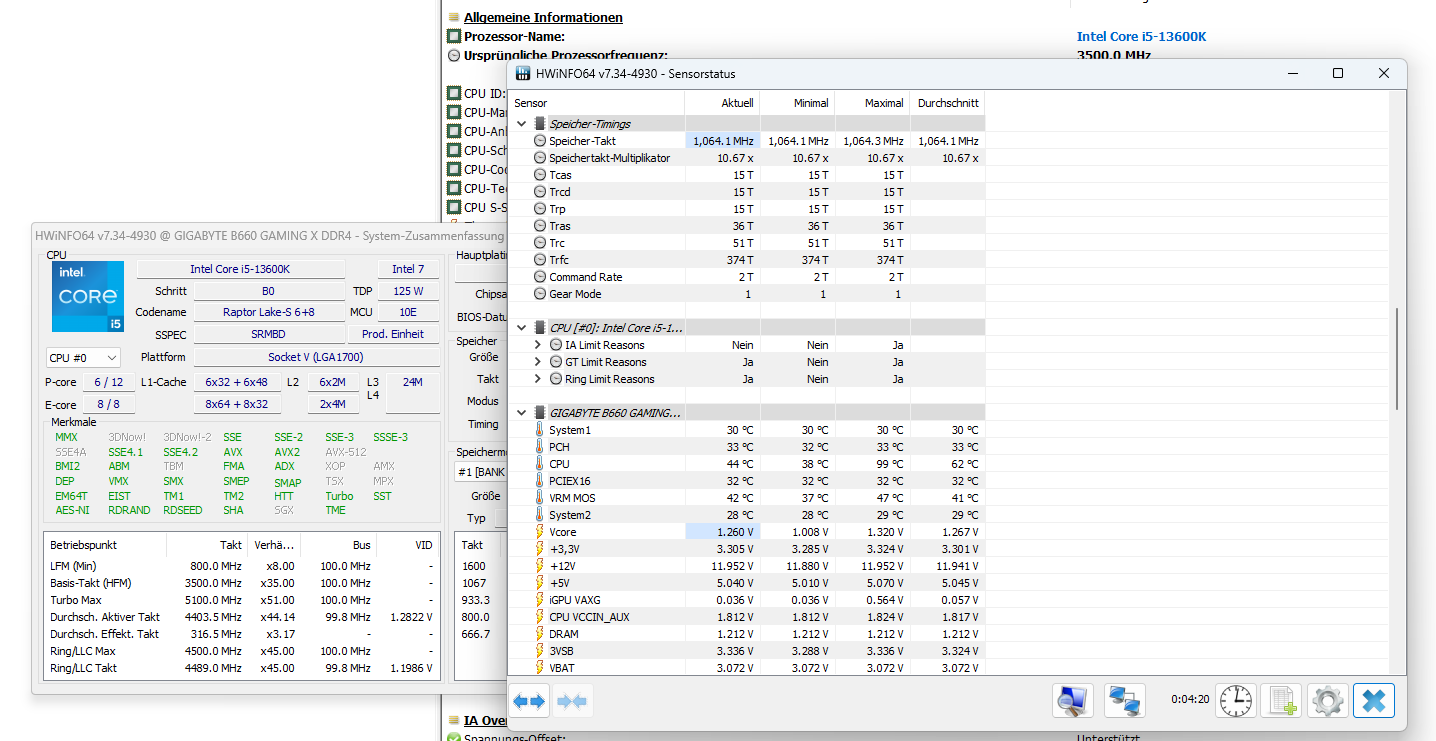Click the AVX2 feature label
1436x741 pixels.
point(287,452)
